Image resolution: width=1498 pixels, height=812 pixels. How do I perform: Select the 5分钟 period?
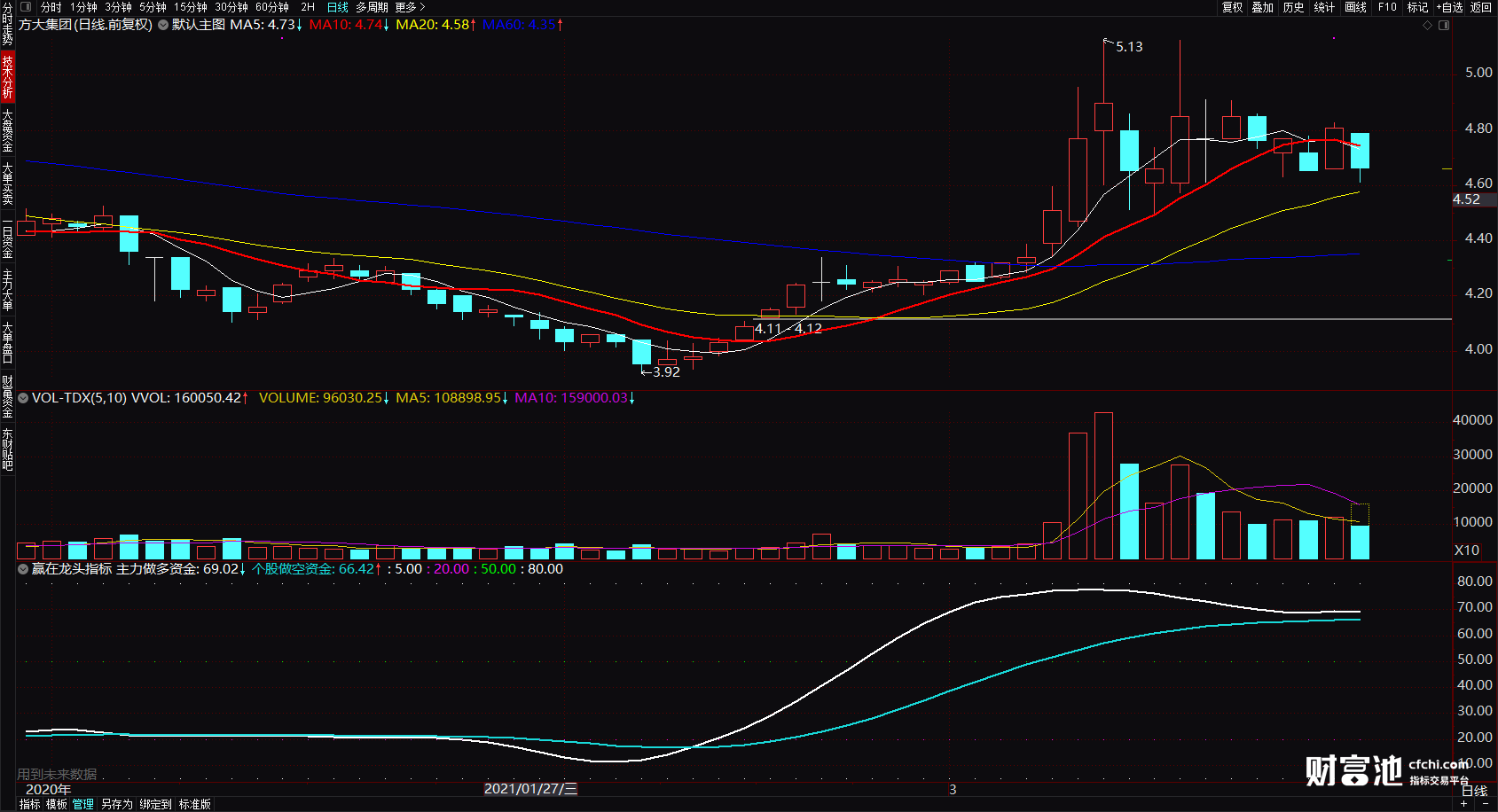click(153, 7)
